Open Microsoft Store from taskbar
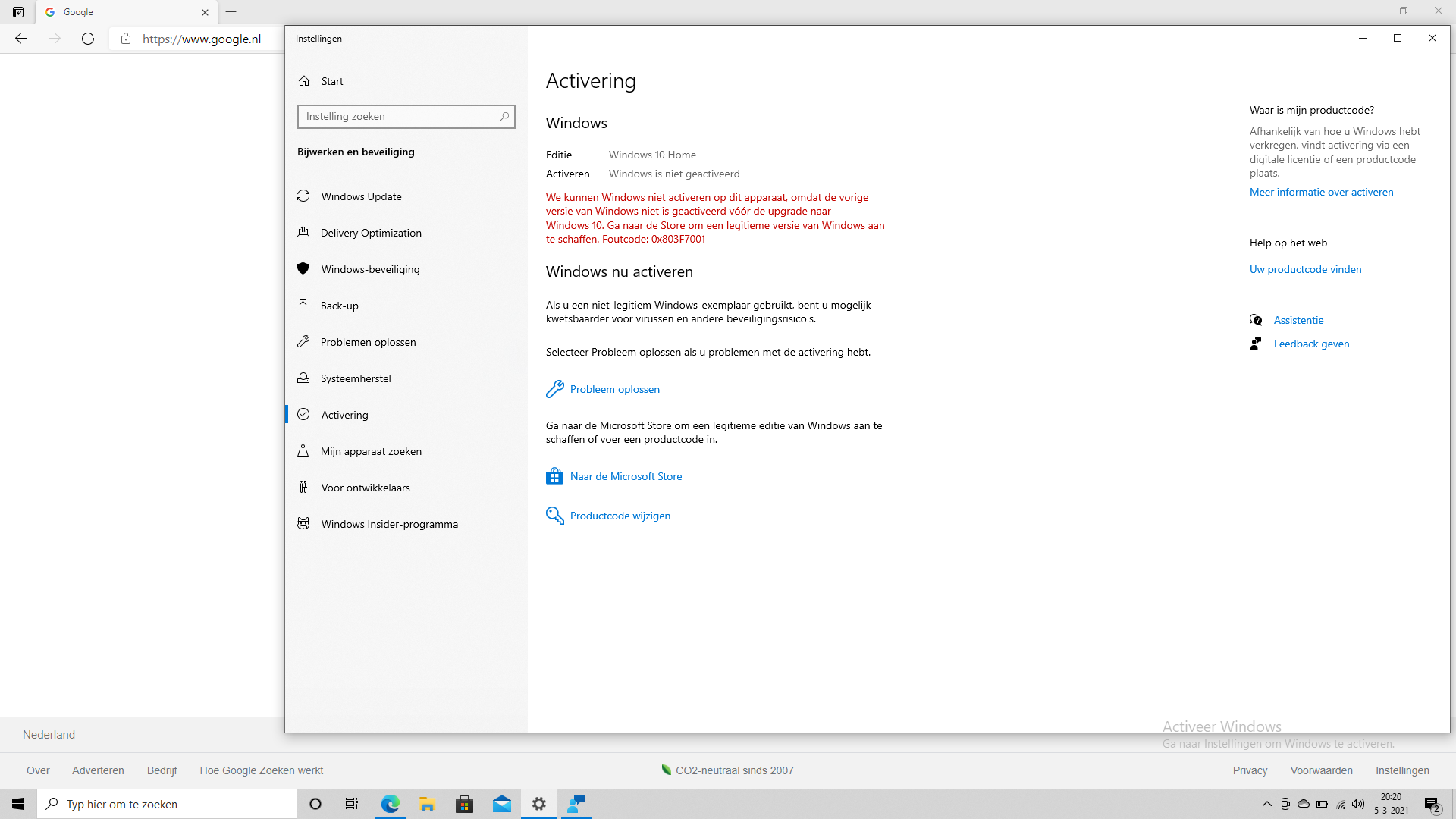The image size is (1456, 819). [x=464, y=804]
